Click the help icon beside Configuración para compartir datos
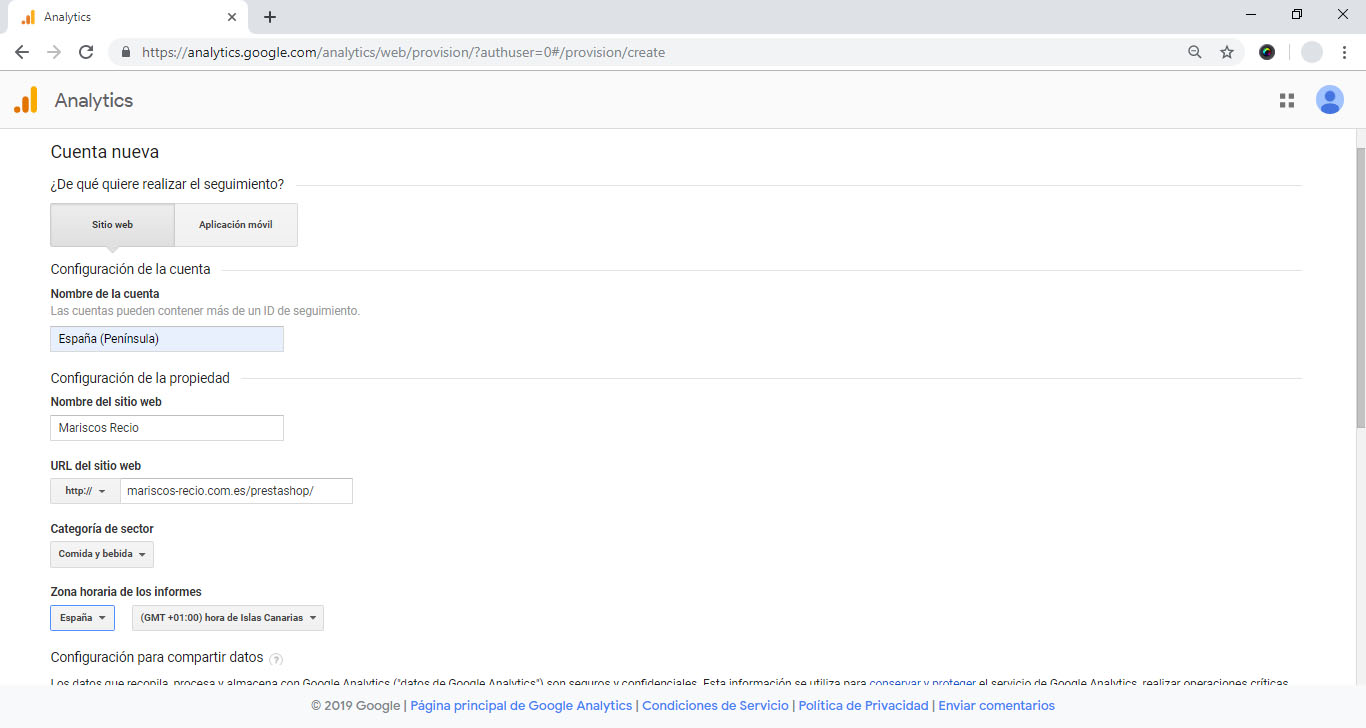This screenshot has height=728, width=1366. (276, 659)
